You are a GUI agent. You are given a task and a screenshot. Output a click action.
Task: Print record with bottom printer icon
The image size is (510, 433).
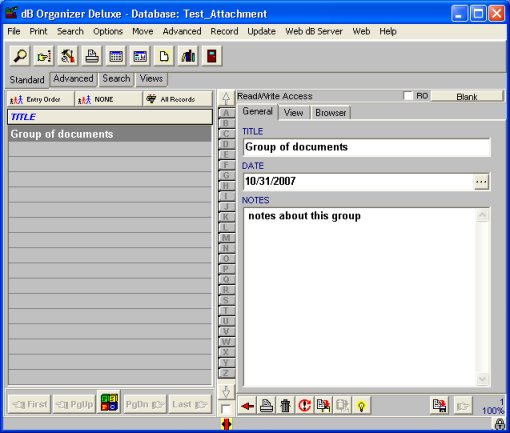tap(266, 406)
